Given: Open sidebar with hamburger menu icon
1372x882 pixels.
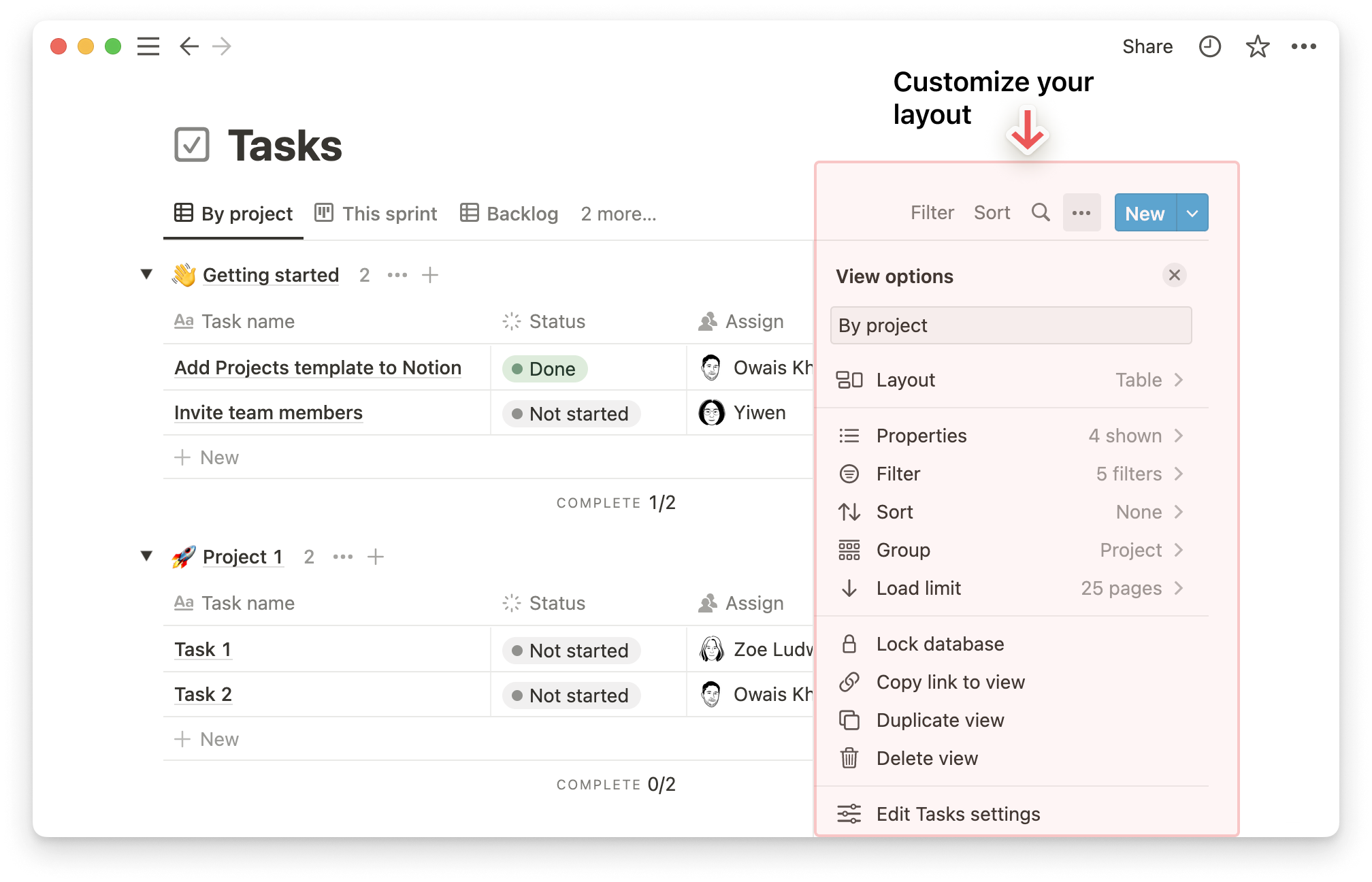Looking at the screenshot, I should [x=148, y=46].
